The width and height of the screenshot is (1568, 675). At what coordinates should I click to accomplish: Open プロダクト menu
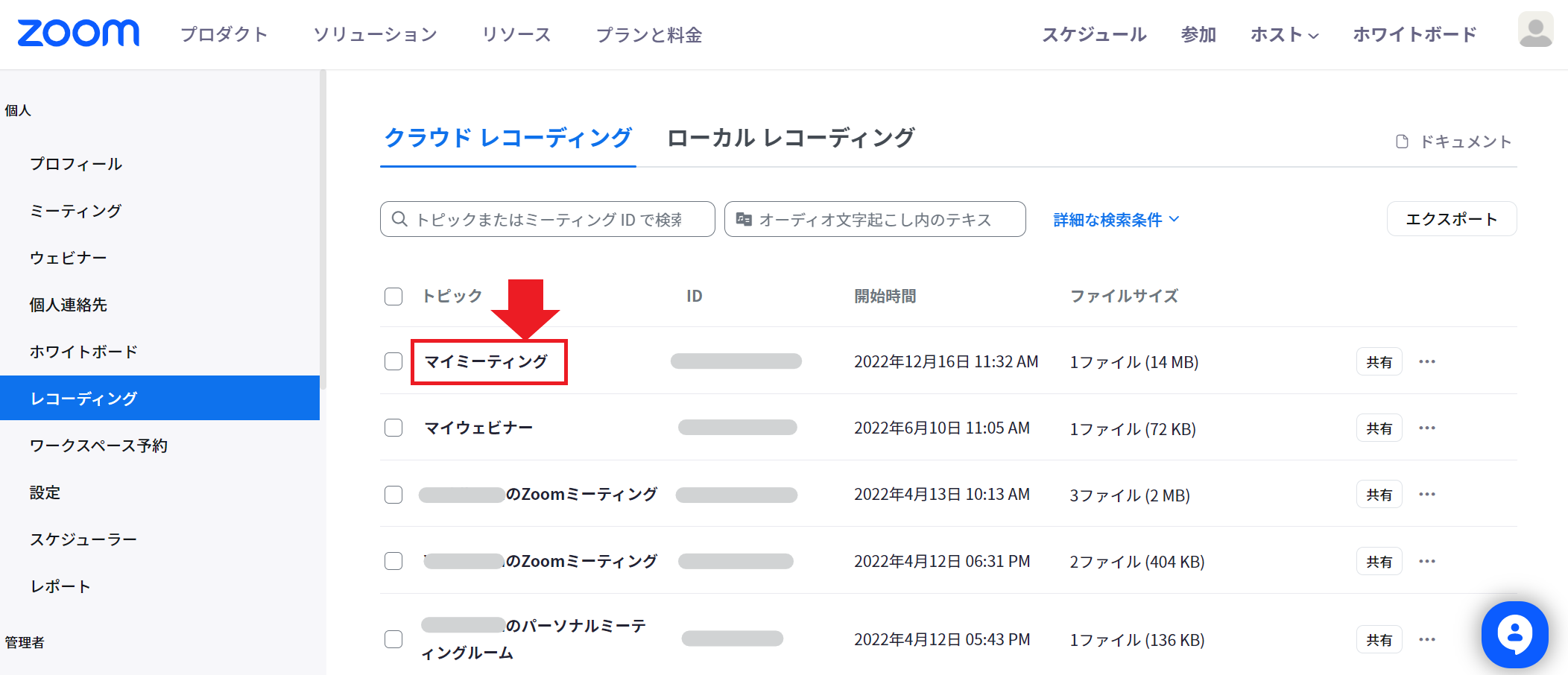(224, 34)
